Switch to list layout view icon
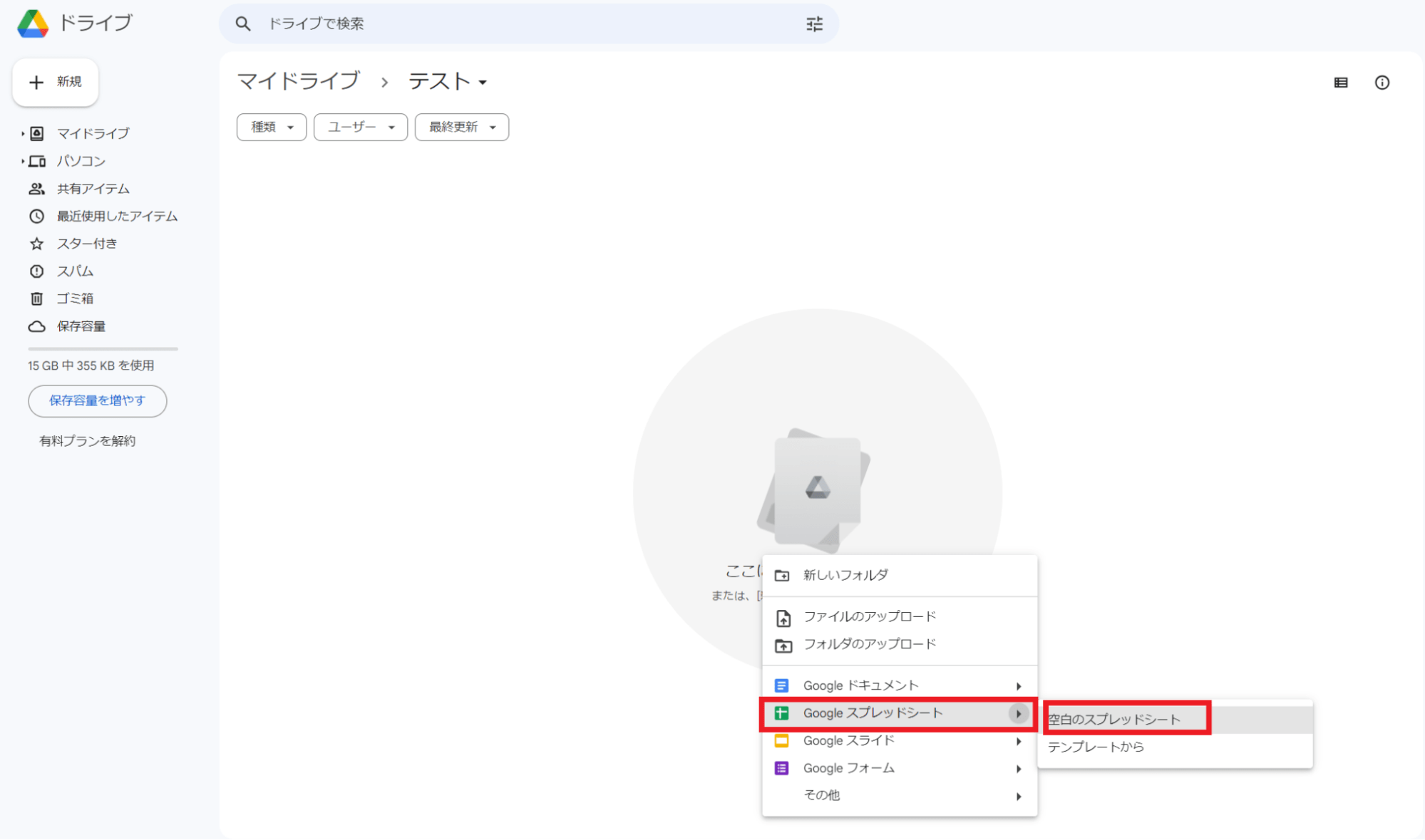1425x840 pixels. [1341, 83]
